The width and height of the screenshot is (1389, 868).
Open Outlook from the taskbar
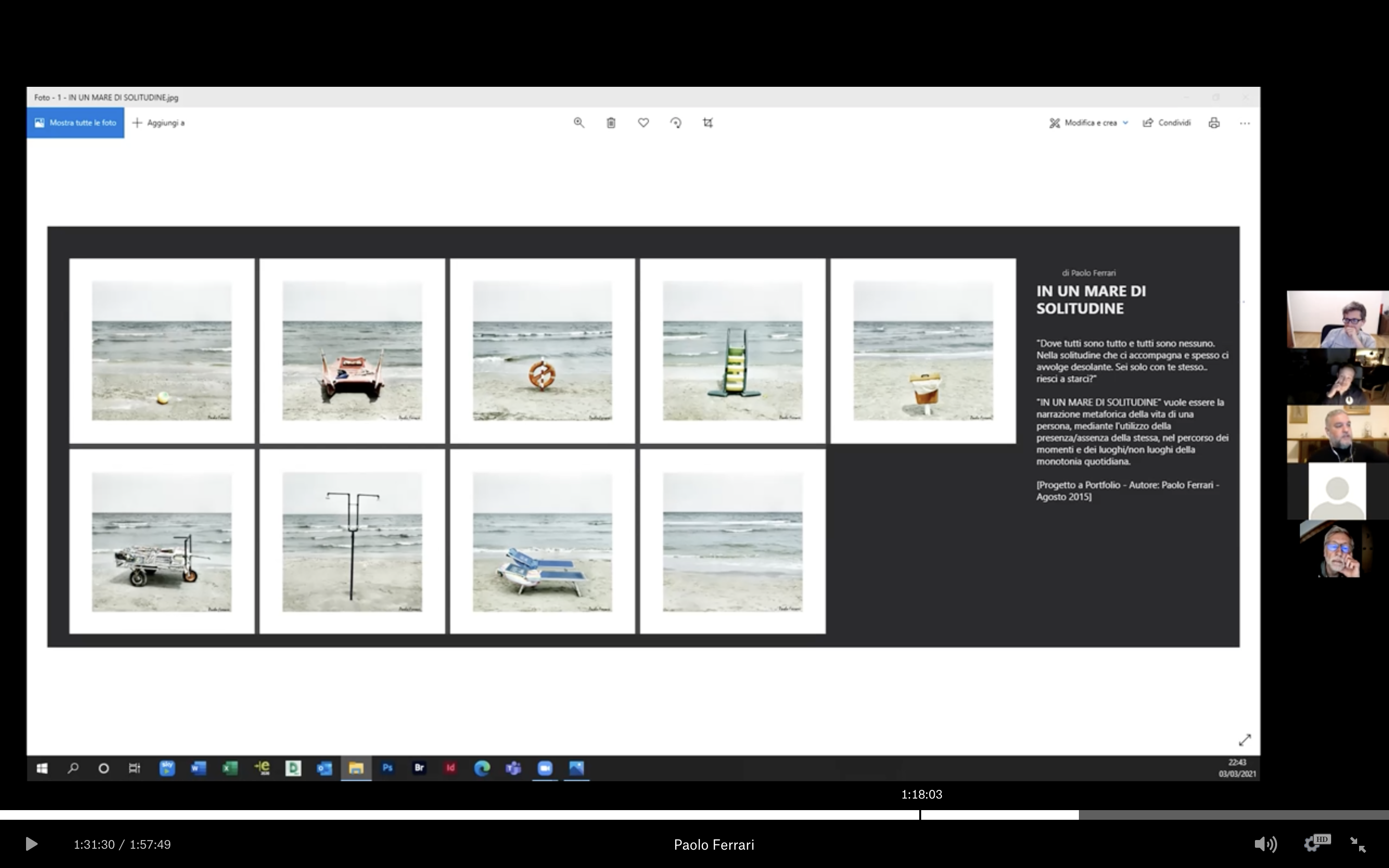tap(324, 768)
